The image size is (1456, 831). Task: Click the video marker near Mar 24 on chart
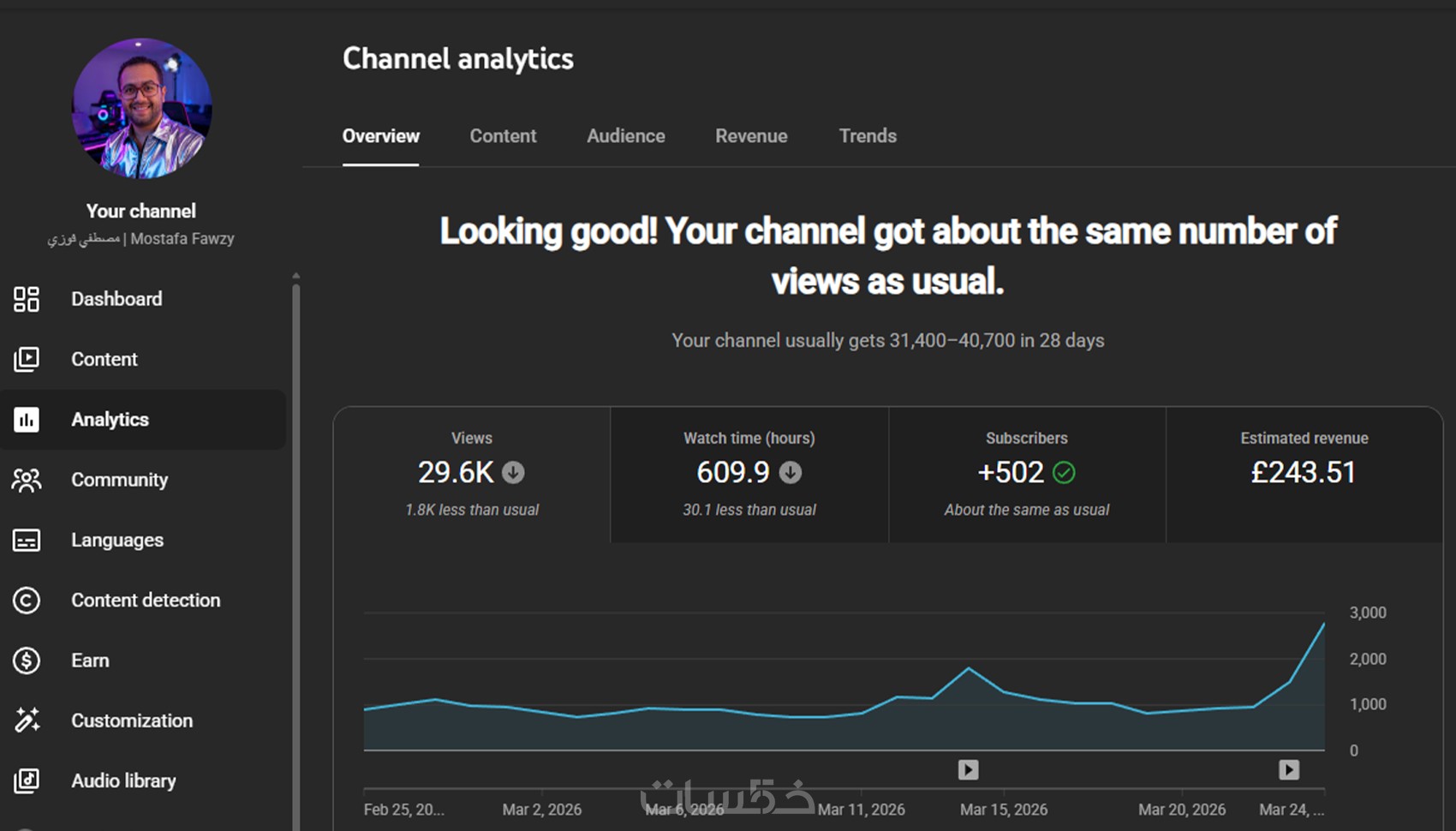coord(1289,770)
